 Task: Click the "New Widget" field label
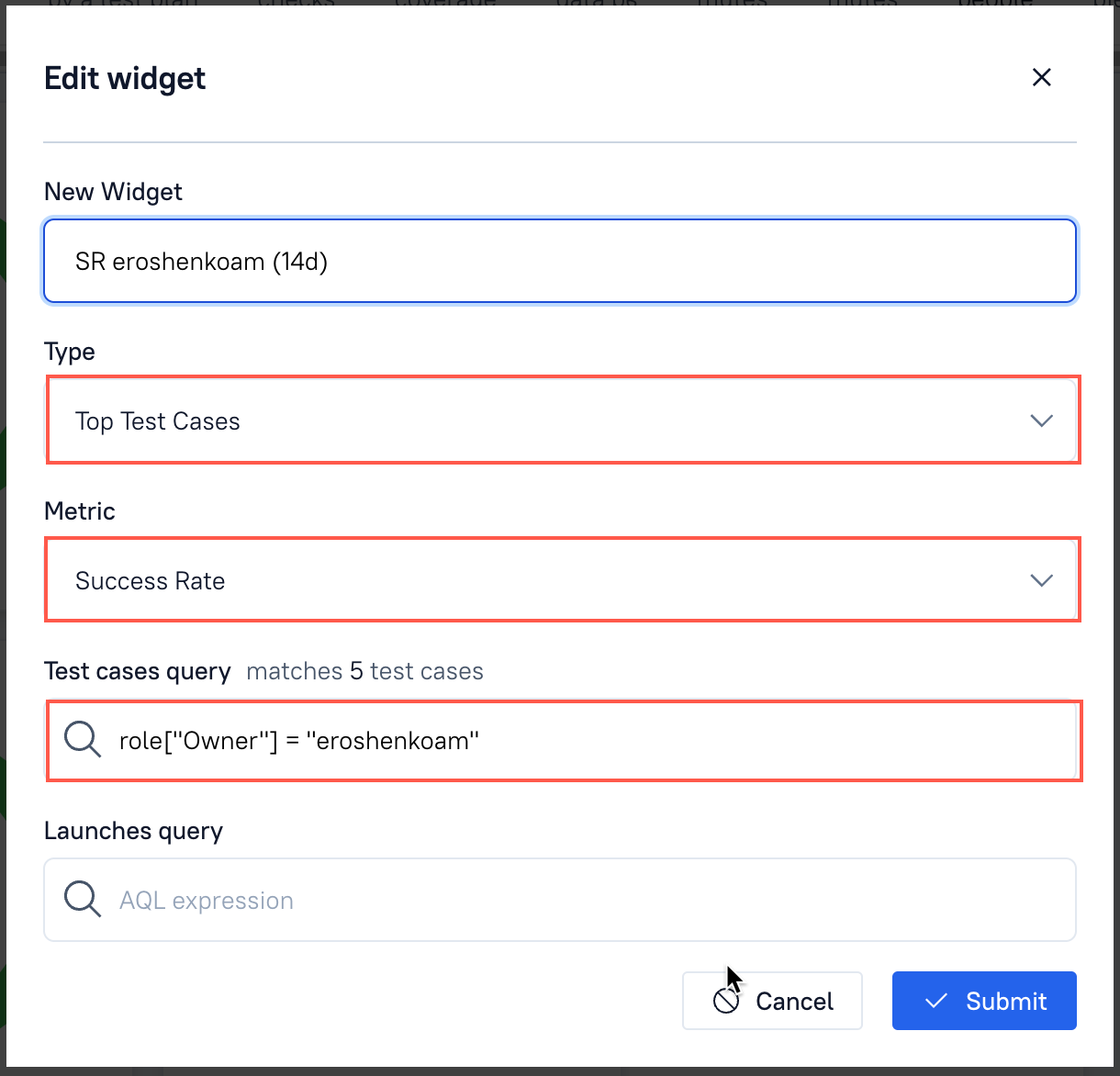(x=113, y=192)
